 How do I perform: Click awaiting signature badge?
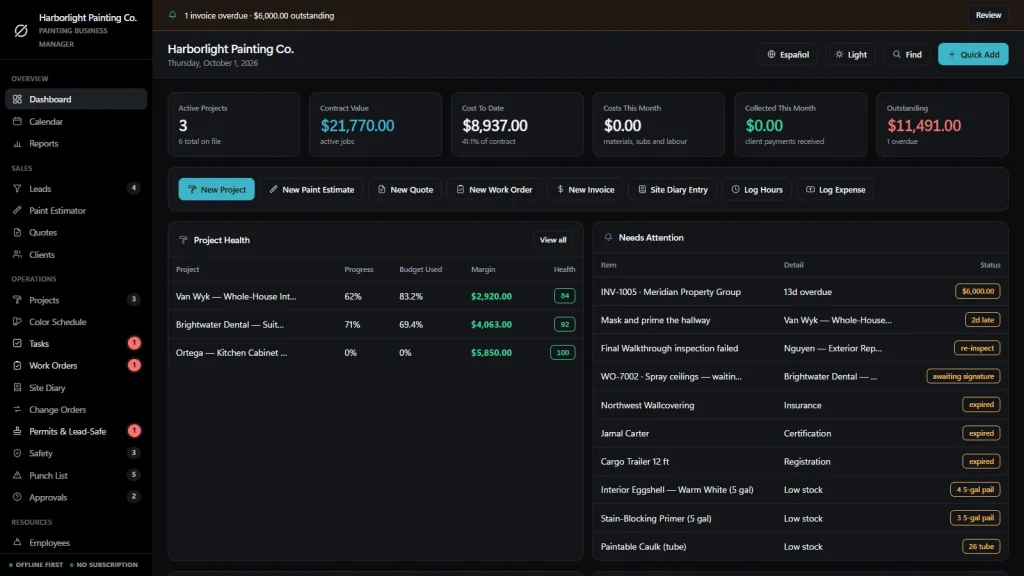(x=963, y=376)
